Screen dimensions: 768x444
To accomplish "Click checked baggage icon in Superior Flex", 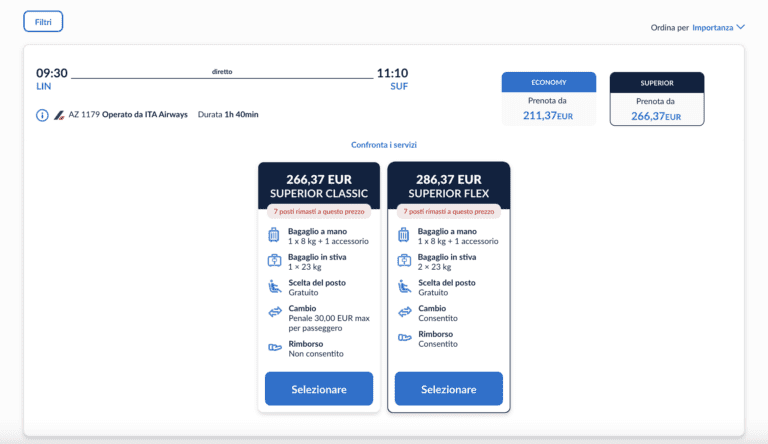I will click(404, 261).
